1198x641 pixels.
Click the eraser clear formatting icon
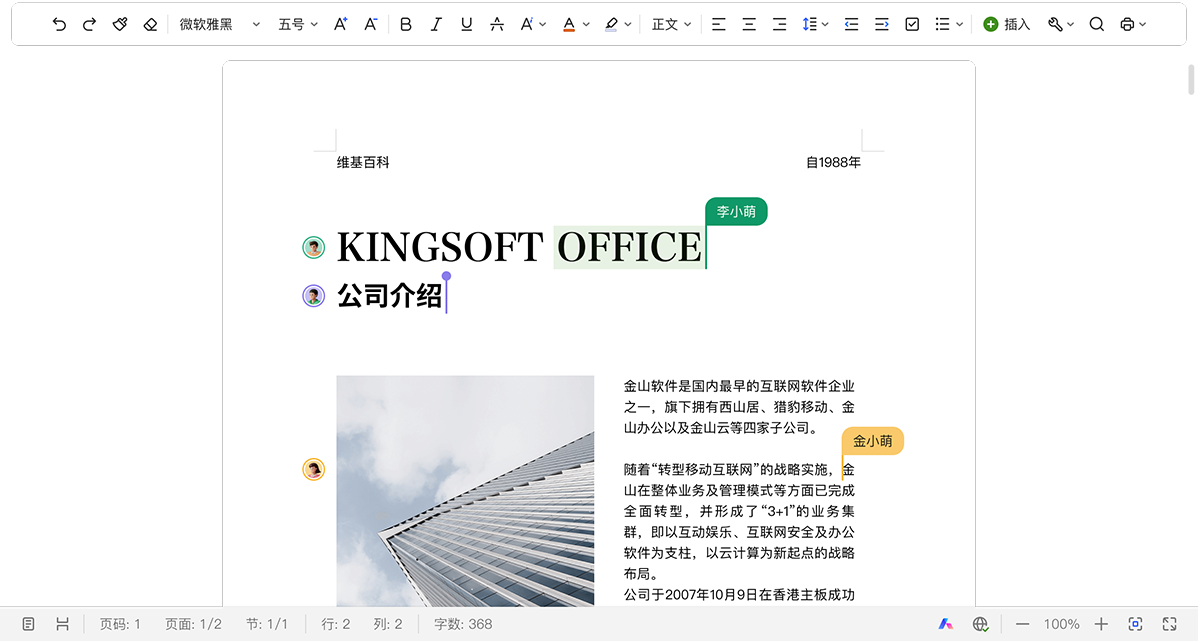(150, 24)
